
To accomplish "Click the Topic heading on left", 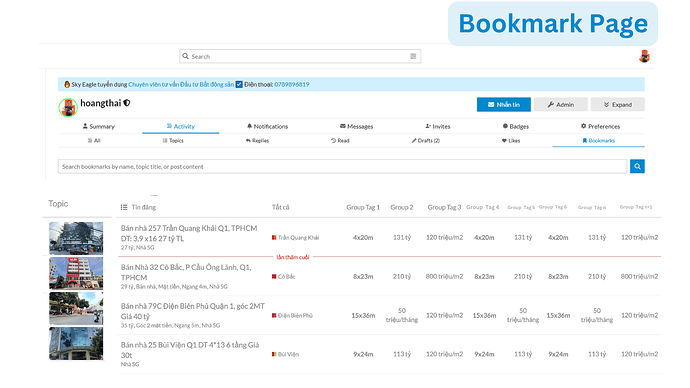I will [x=58, y=204].
